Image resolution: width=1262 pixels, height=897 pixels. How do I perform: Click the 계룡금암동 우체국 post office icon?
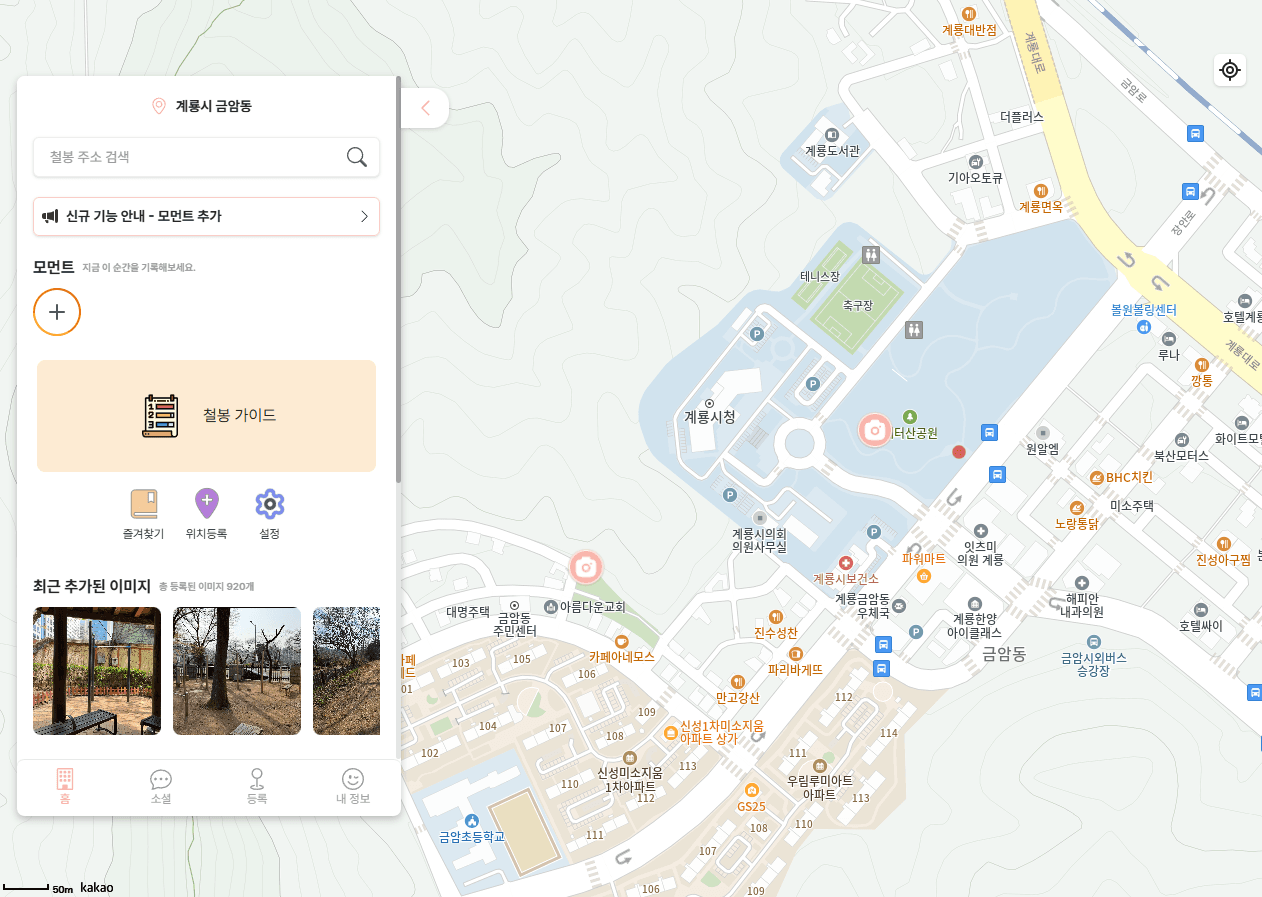click(x=899, y=606)
